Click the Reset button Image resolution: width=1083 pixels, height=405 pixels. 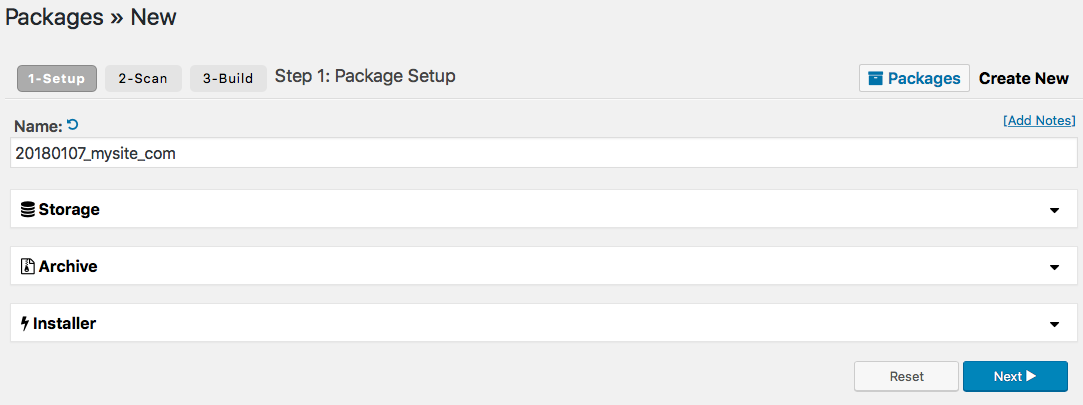(x=906, y=377)
